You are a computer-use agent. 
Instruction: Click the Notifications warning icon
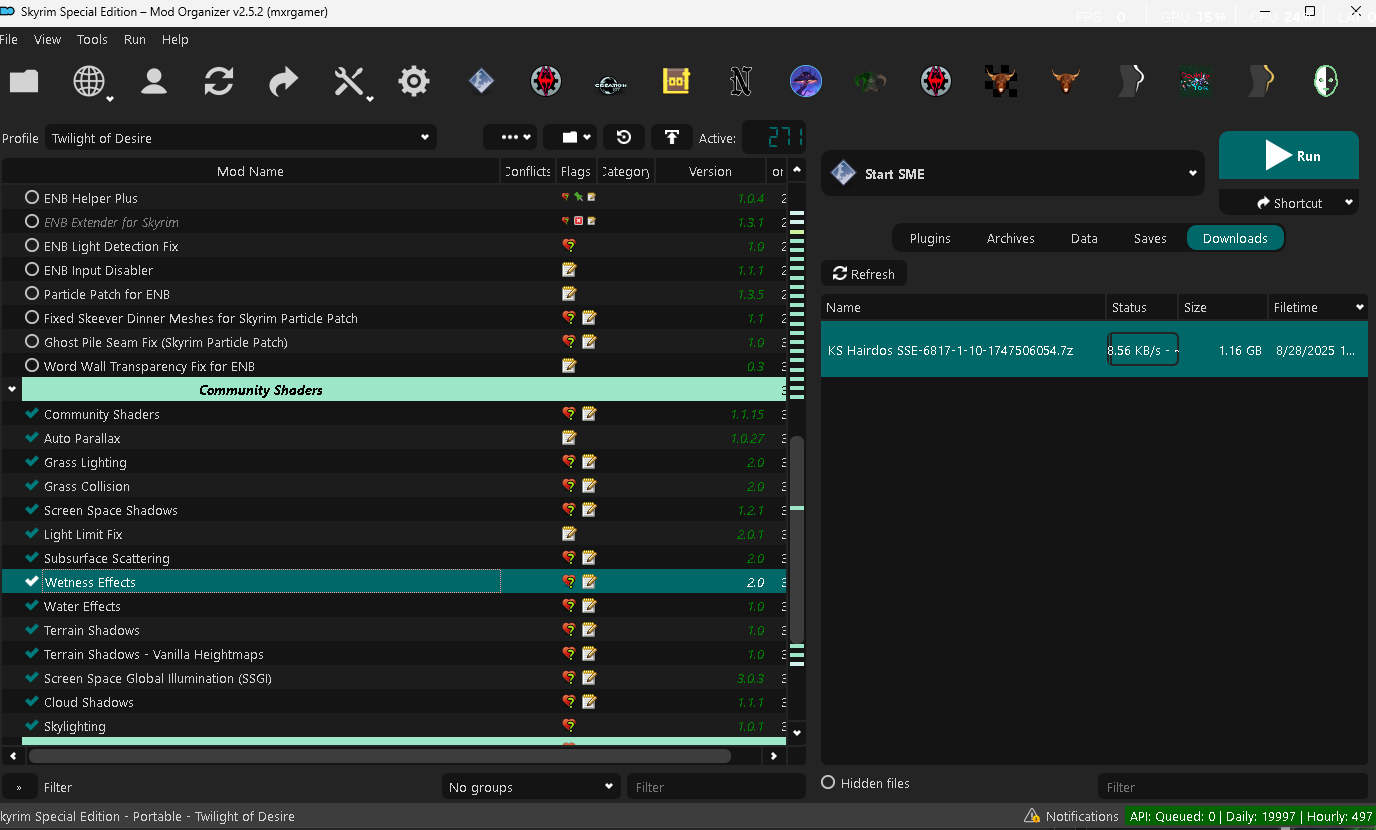click(x=1032, y=816)
